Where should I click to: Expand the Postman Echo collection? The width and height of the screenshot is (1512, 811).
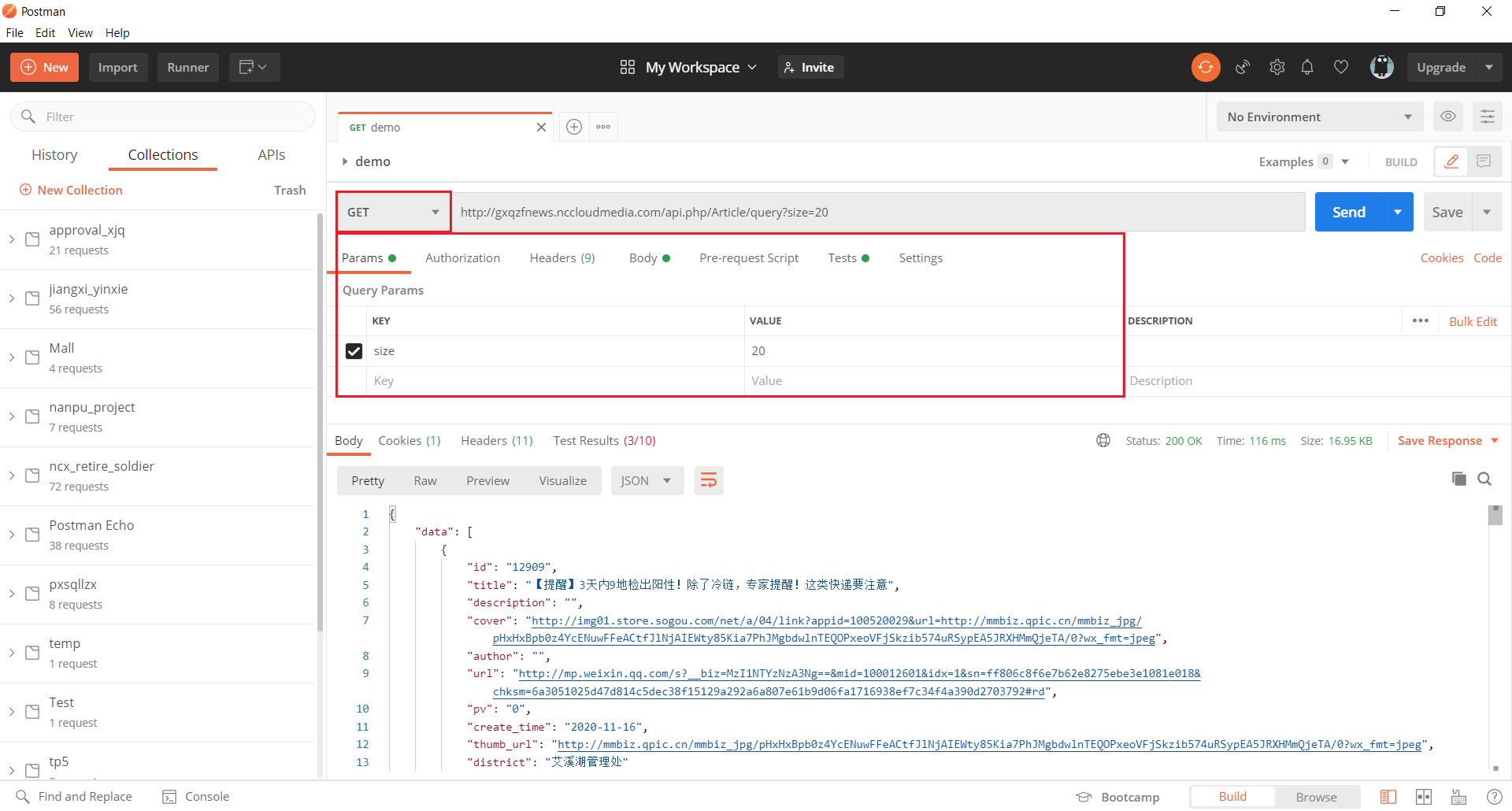pos(12,535)
